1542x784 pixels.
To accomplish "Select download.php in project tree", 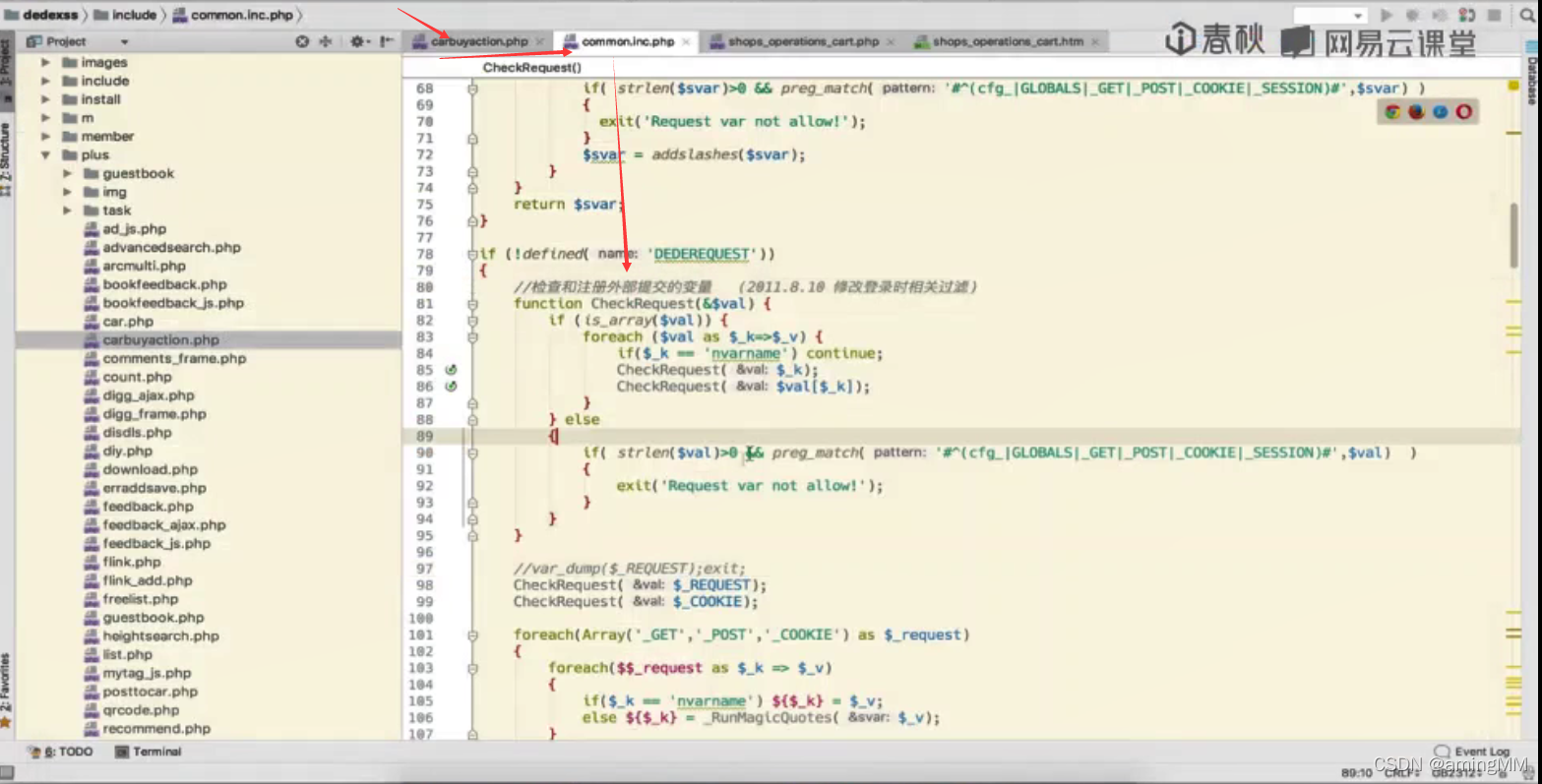I will [x=141, y=469].
